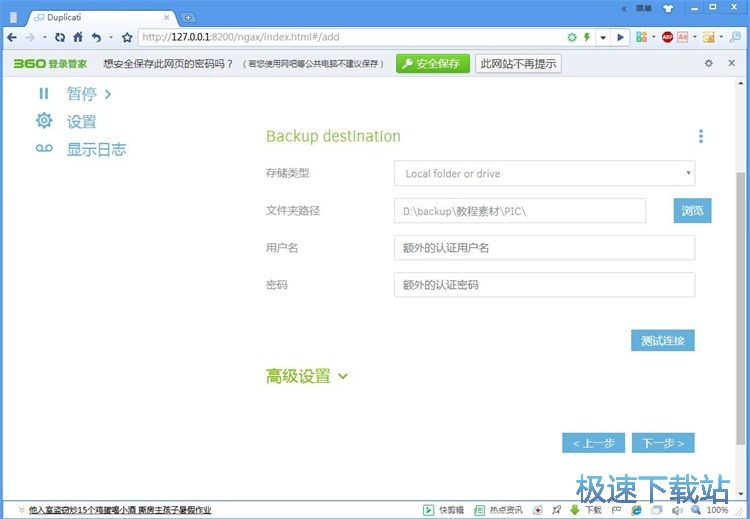Open the browser home page icon
The height and width of the screenshot is (519, 750).
(x=78, y=37)
